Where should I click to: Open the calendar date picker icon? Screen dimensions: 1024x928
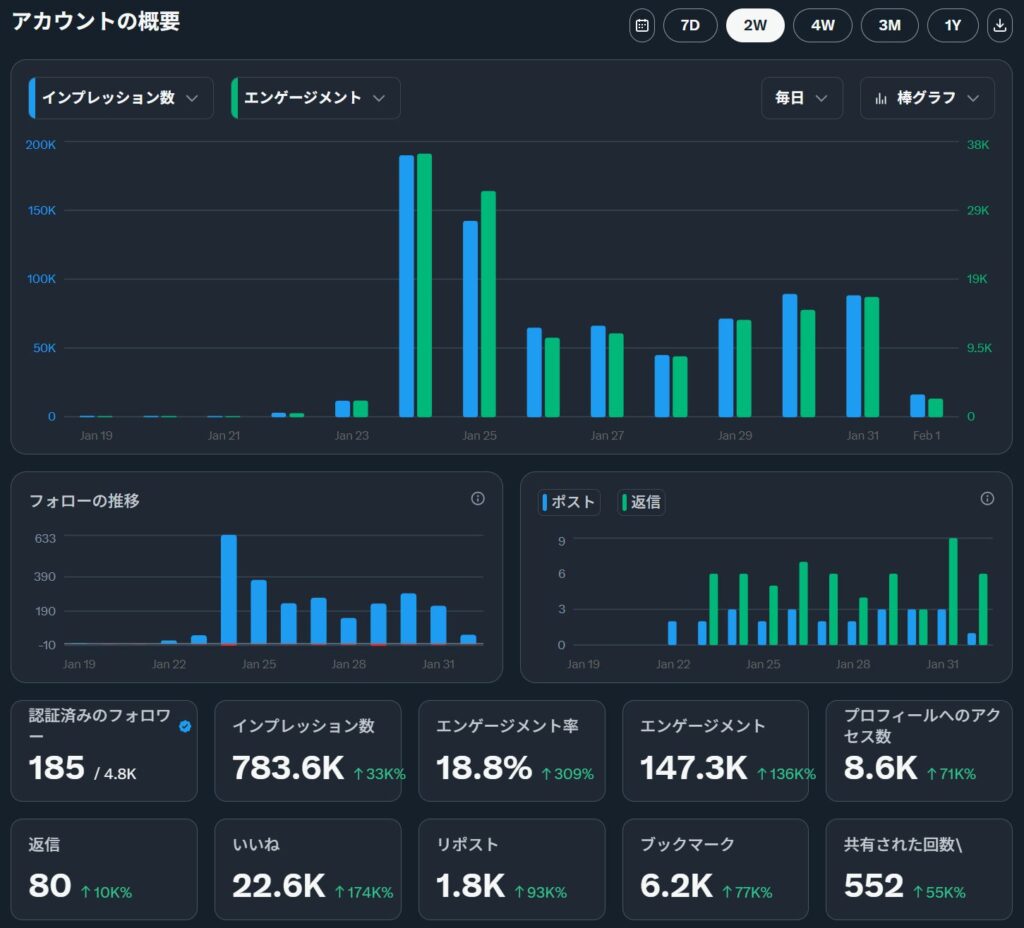pyautogui.click(x=642, y=25)
